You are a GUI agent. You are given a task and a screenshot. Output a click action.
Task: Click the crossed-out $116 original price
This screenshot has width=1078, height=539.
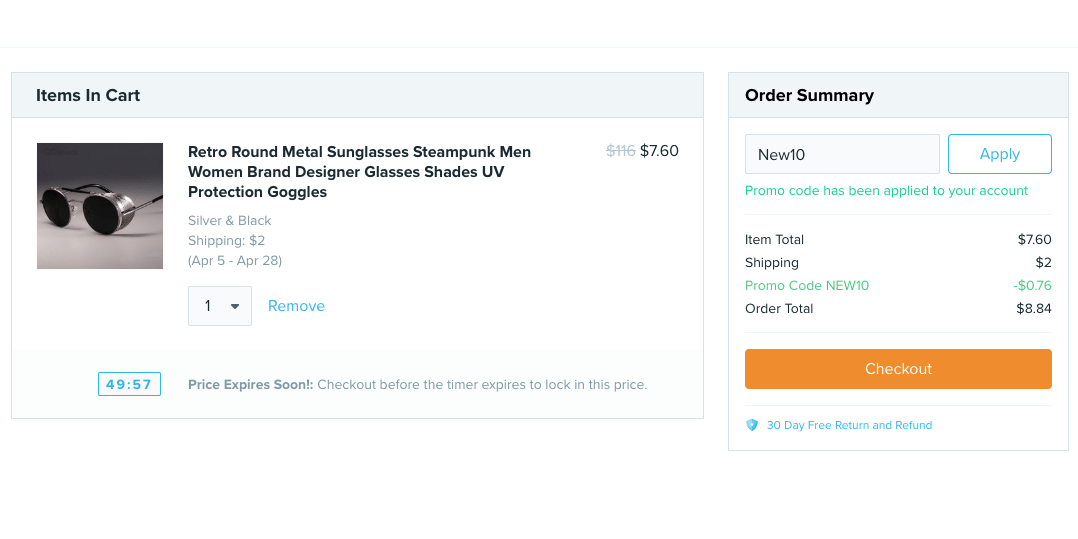tap(620, 151)
